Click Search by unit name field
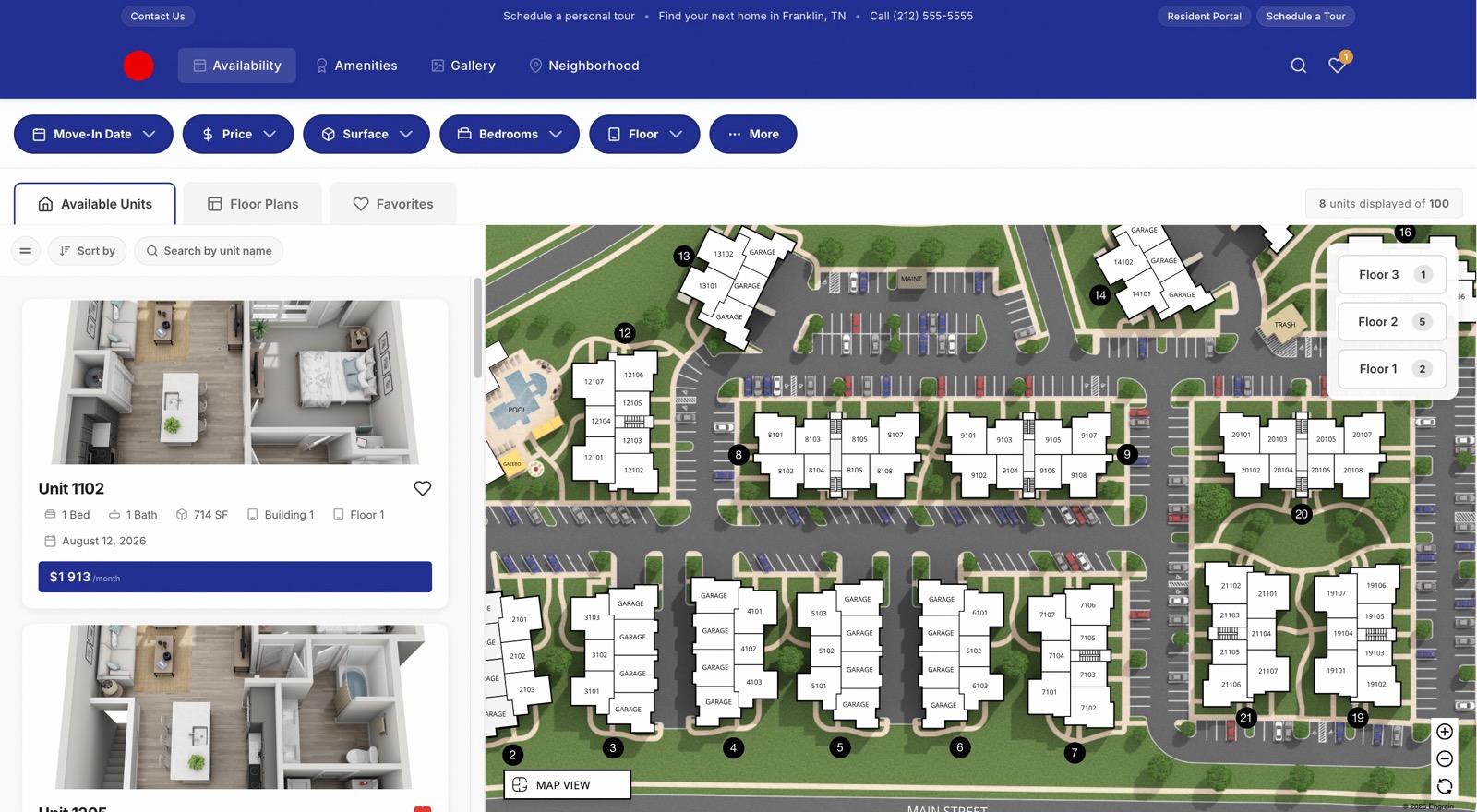Image resolution: width=1477 pixels, height=812 pixels. point(209,251)
